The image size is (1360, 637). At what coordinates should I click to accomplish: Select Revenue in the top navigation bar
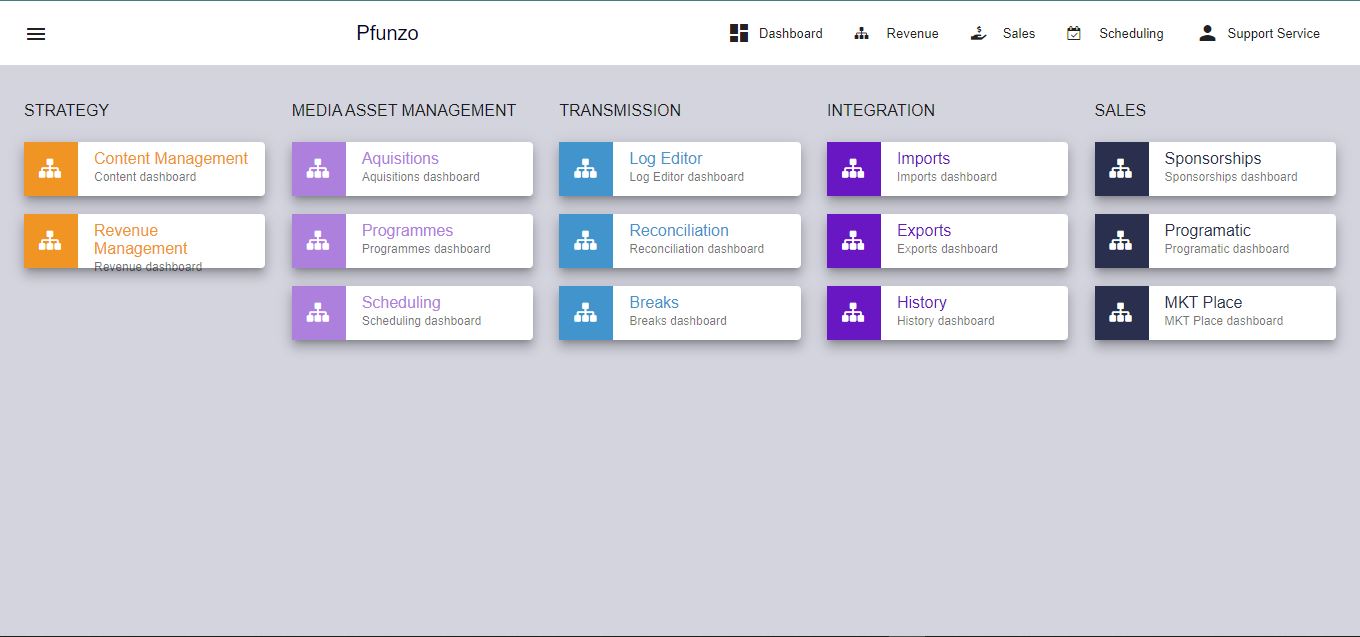(x=896, y=34)
